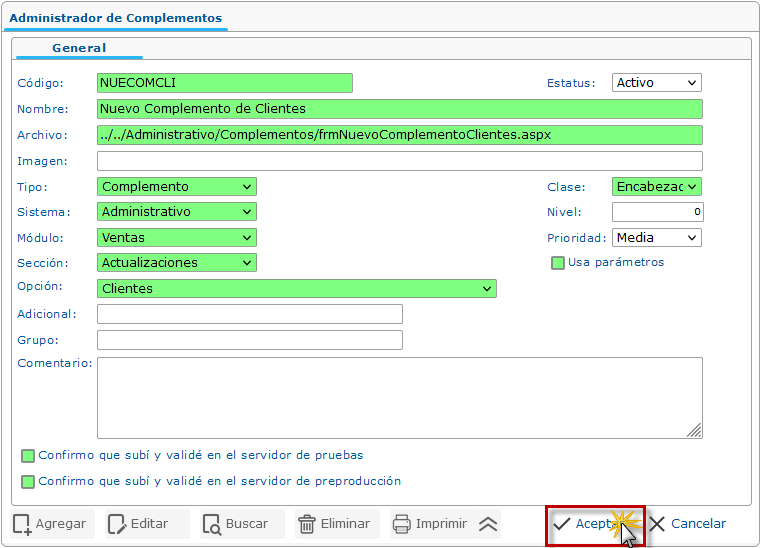761x548 pixels.
Task: Click the Buscar button label
Action: (x=247, y=524)
